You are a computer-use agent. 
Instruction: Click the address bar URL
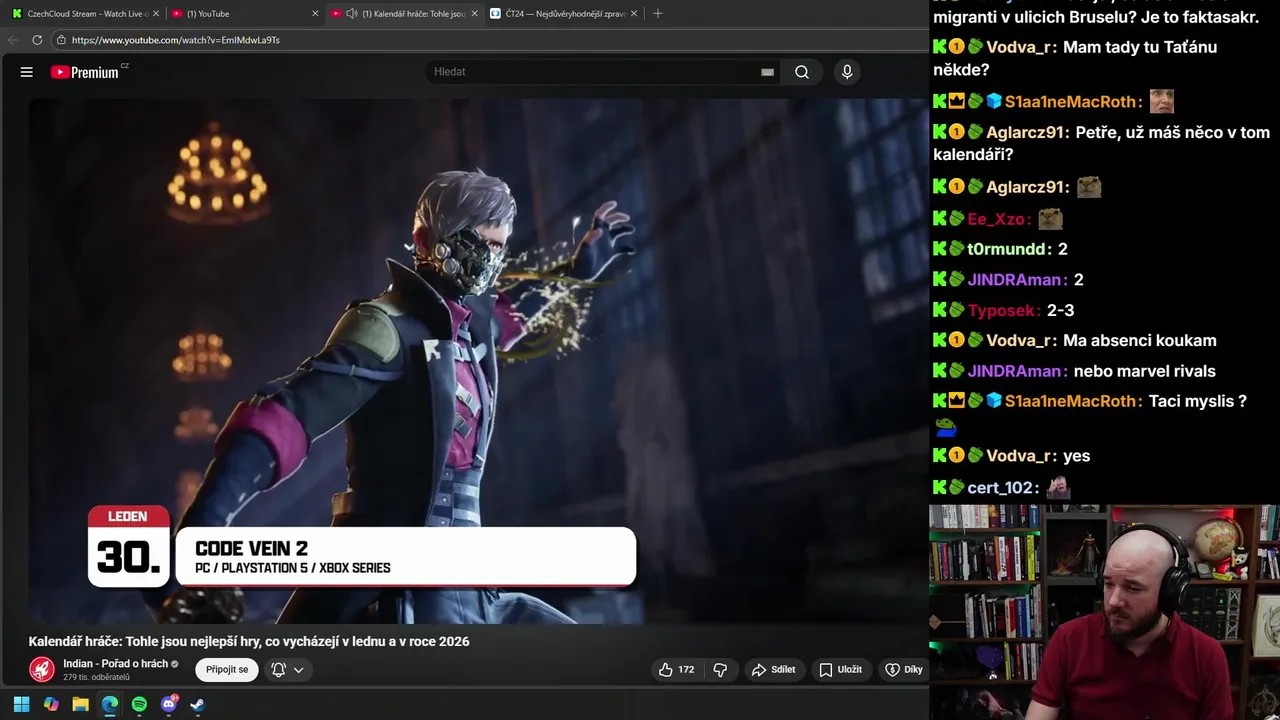(176, 40)
